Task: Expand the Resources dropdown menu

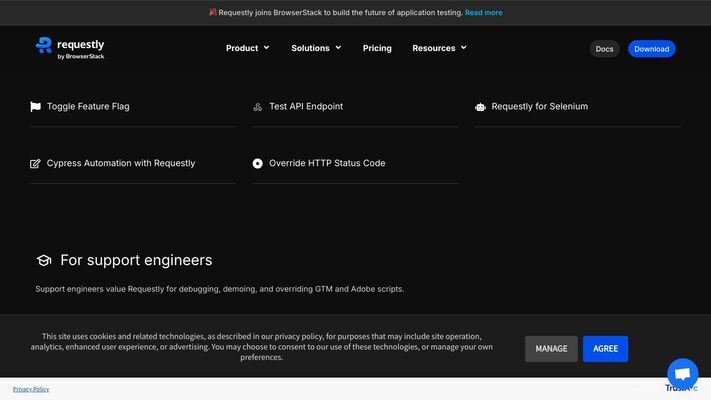Action: [439, 48]
